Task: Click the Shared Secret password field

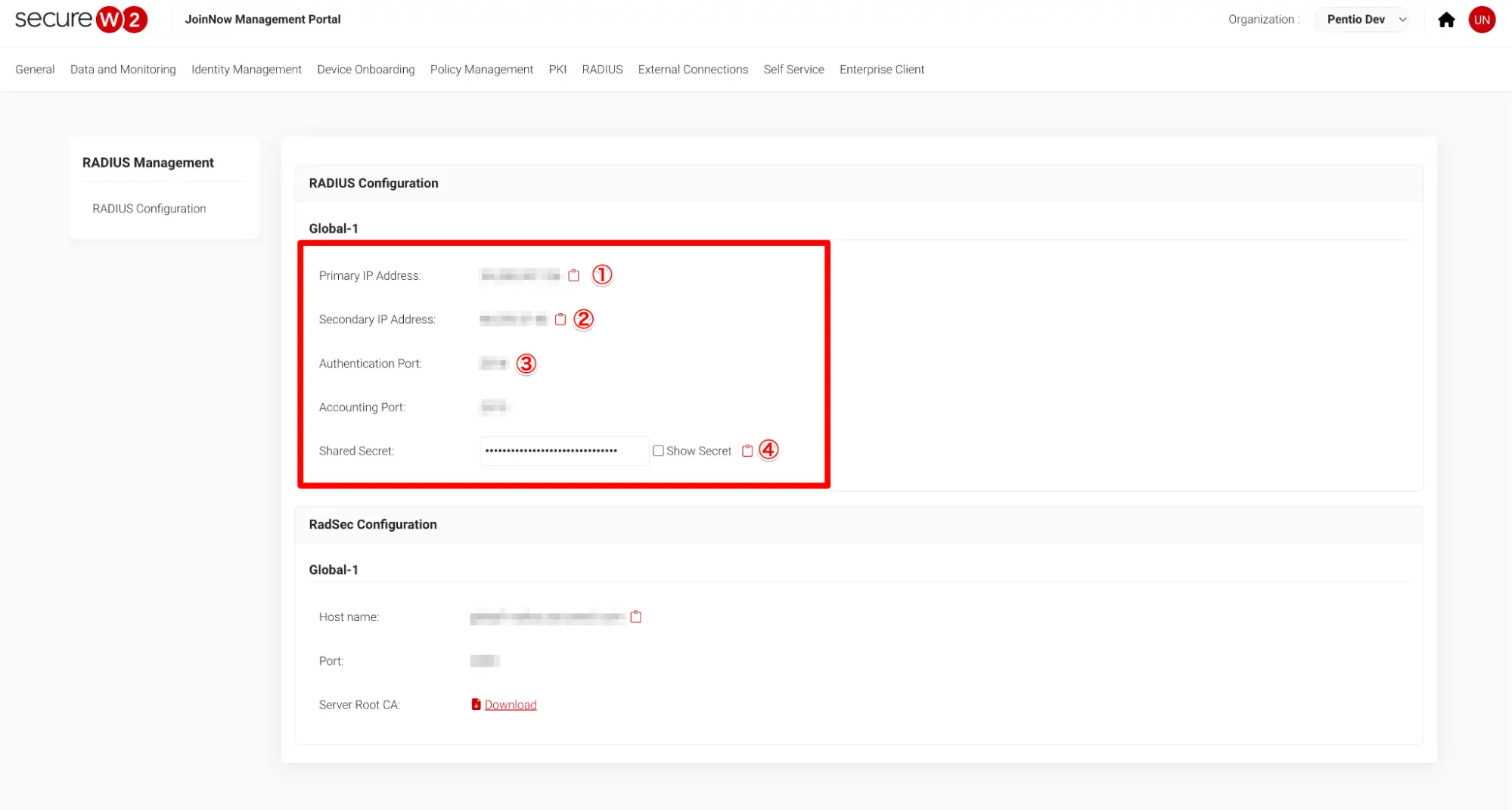Action: pyautogui.click(x=564, y=451)
